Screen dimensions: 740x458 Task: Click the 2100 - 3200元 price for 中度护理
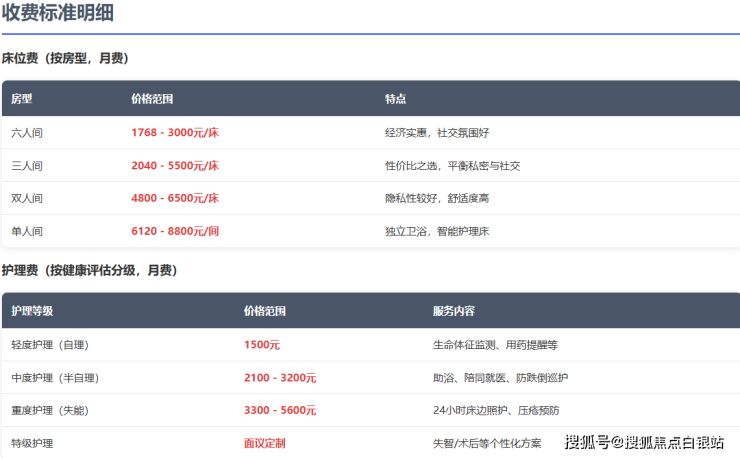tap(280, 377)
